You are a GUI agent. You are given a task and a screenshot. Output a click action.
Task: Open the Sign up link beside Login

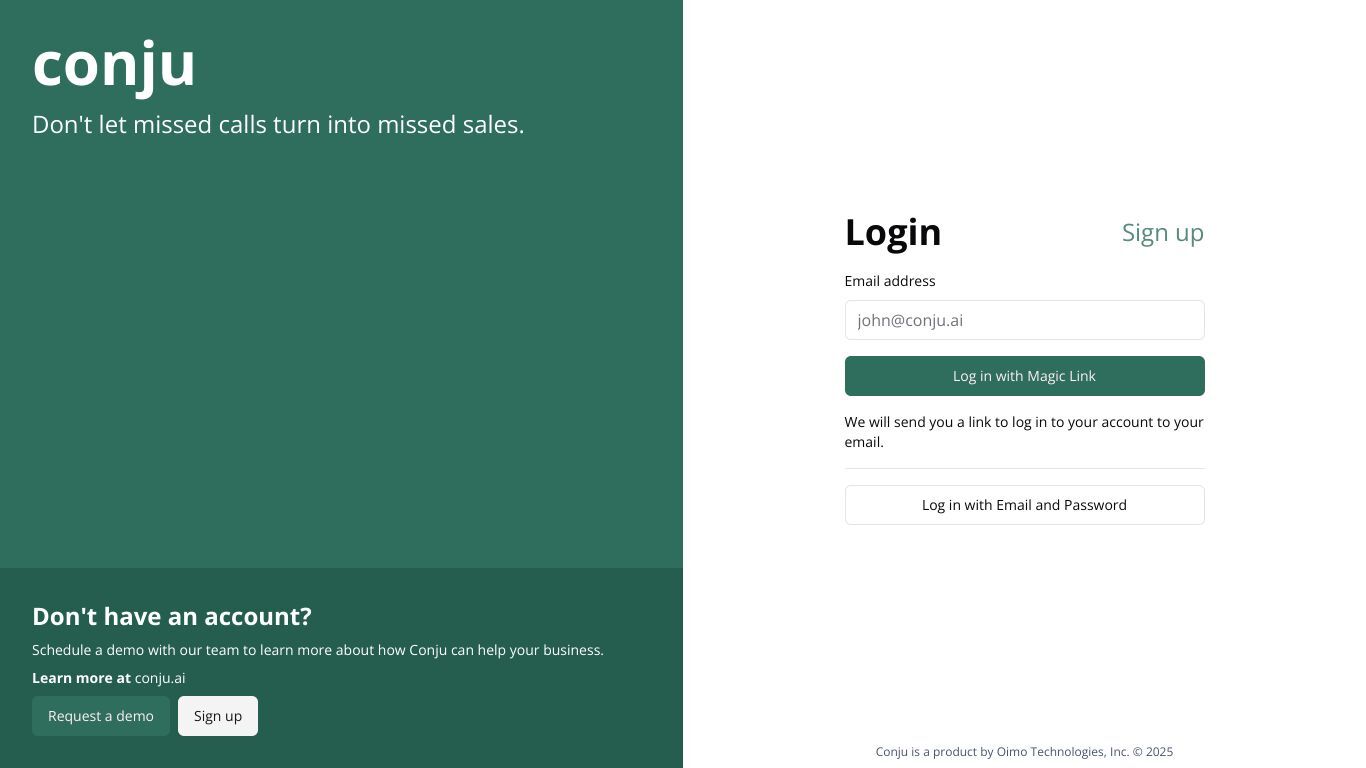(1162, 233)
